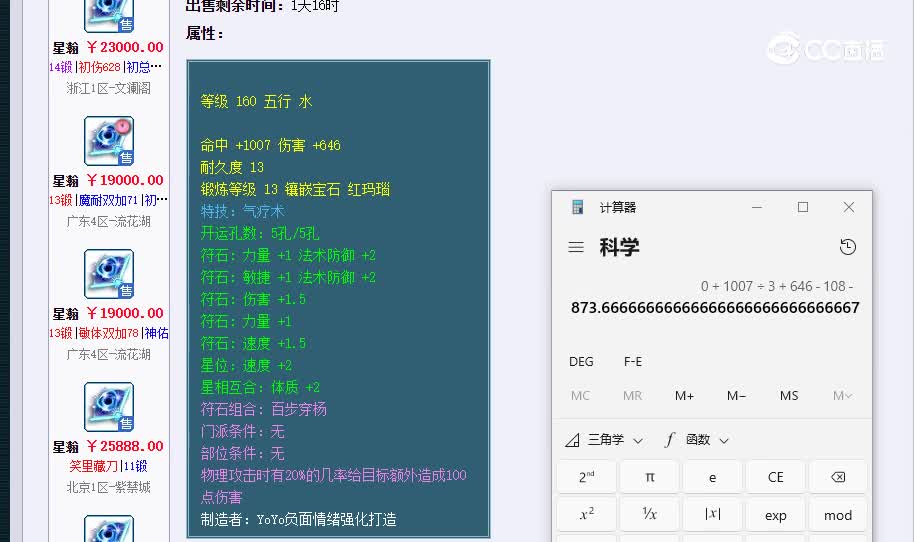Minimize the calculator window

point(757,207)
